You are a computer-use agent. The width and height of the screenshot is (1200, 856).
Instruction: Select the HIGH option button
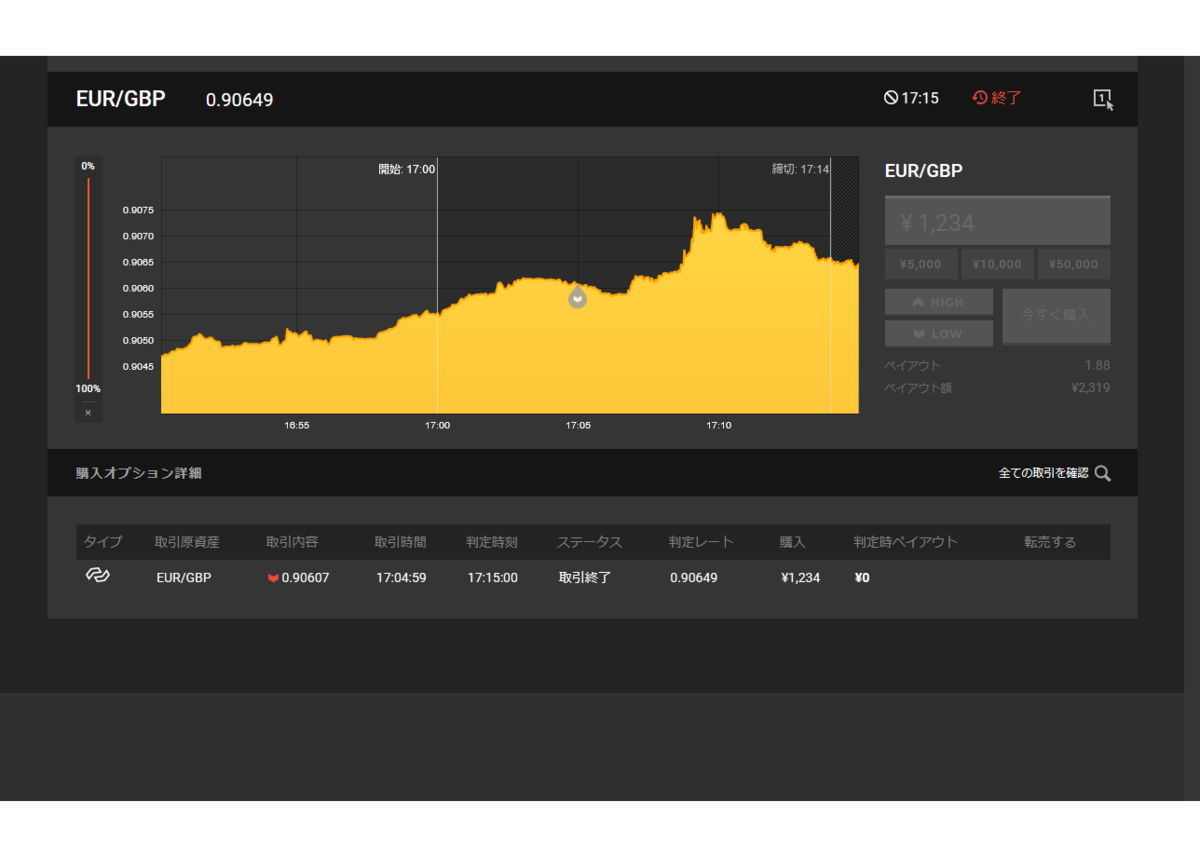939,302
